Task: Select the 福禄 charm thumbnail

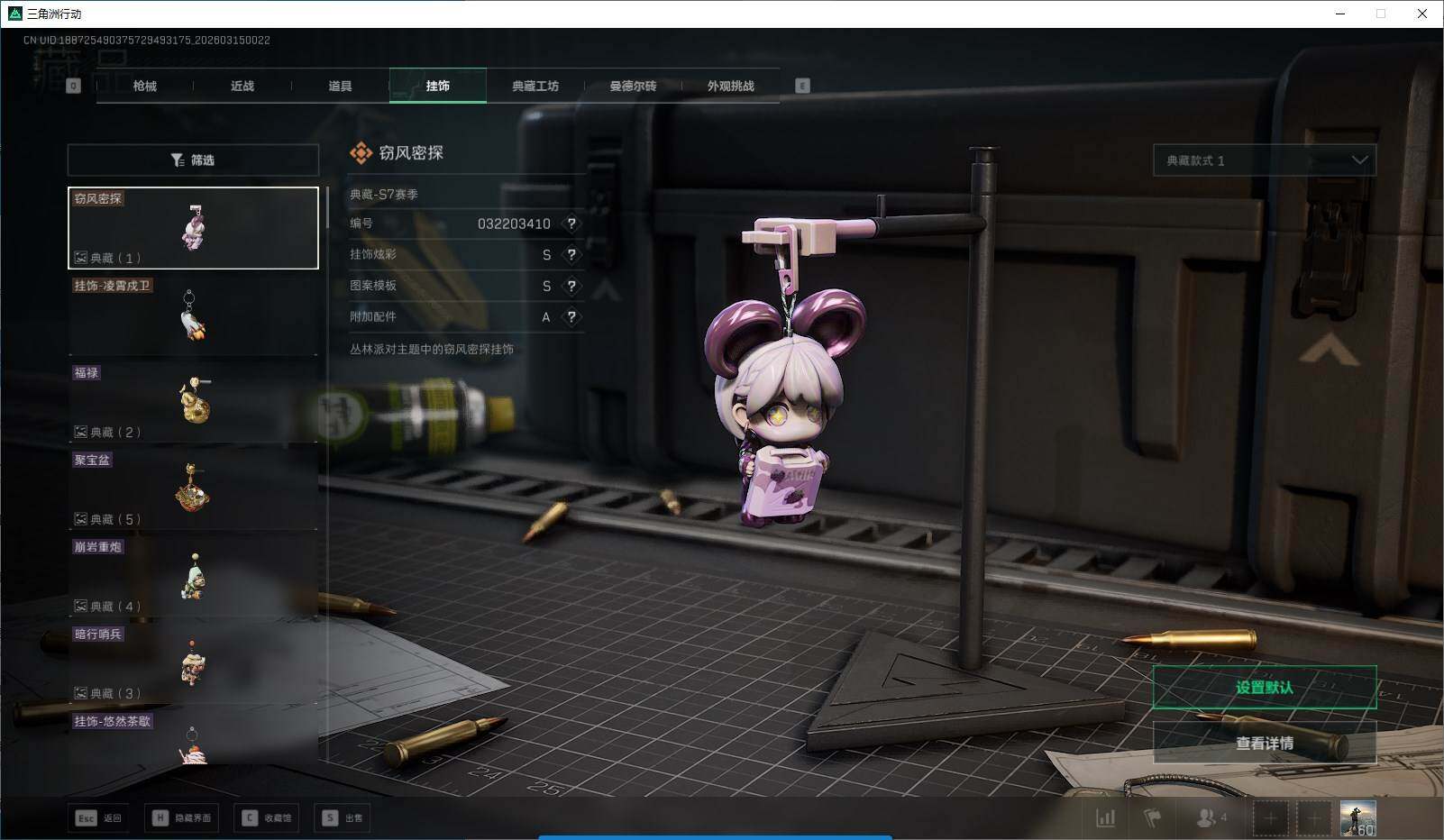Action: (193, 400)
